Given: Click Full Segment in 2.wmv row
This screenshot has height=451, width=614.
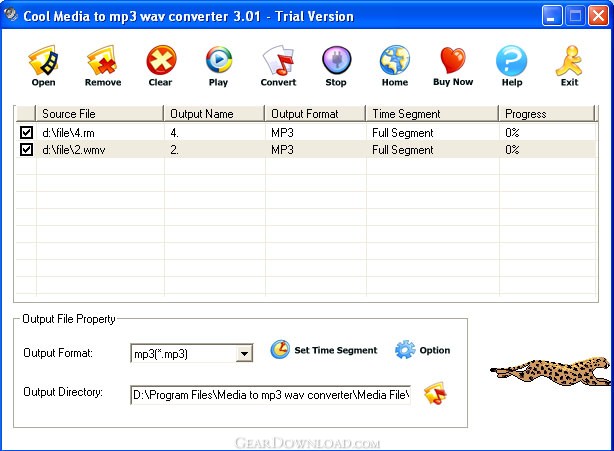Looking at the screenshot, I should (403, 150).
